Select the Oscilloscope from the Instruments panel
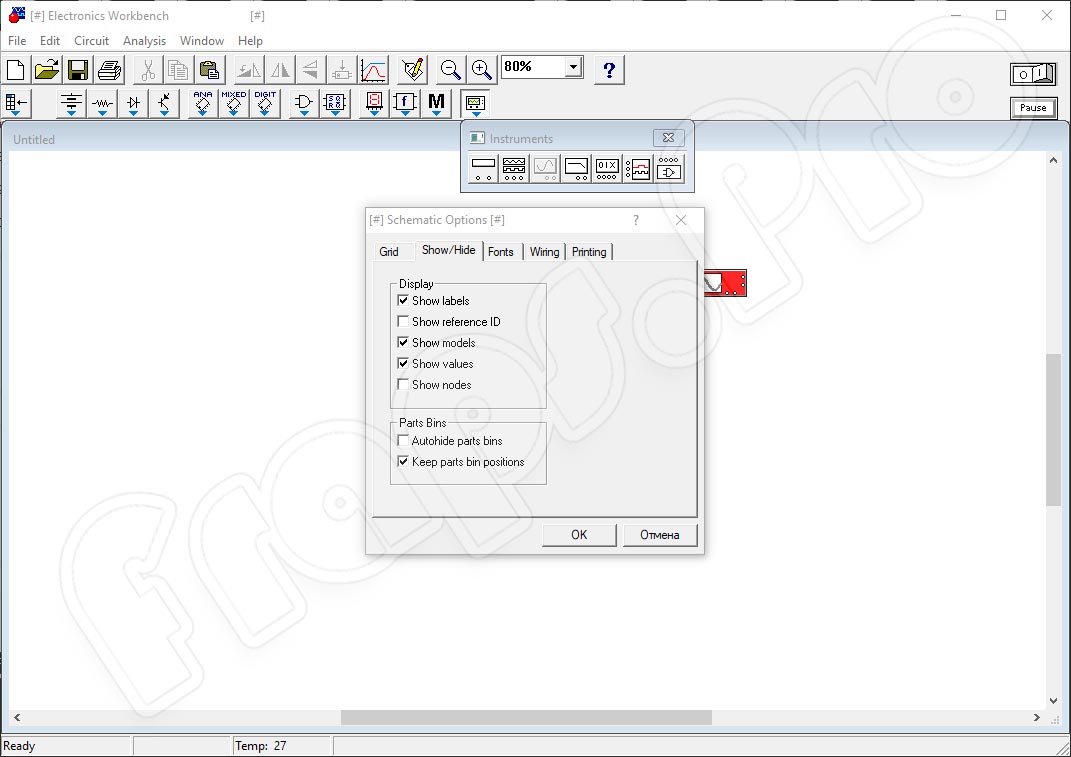The image size is (1071, 757). click(544, 168)
